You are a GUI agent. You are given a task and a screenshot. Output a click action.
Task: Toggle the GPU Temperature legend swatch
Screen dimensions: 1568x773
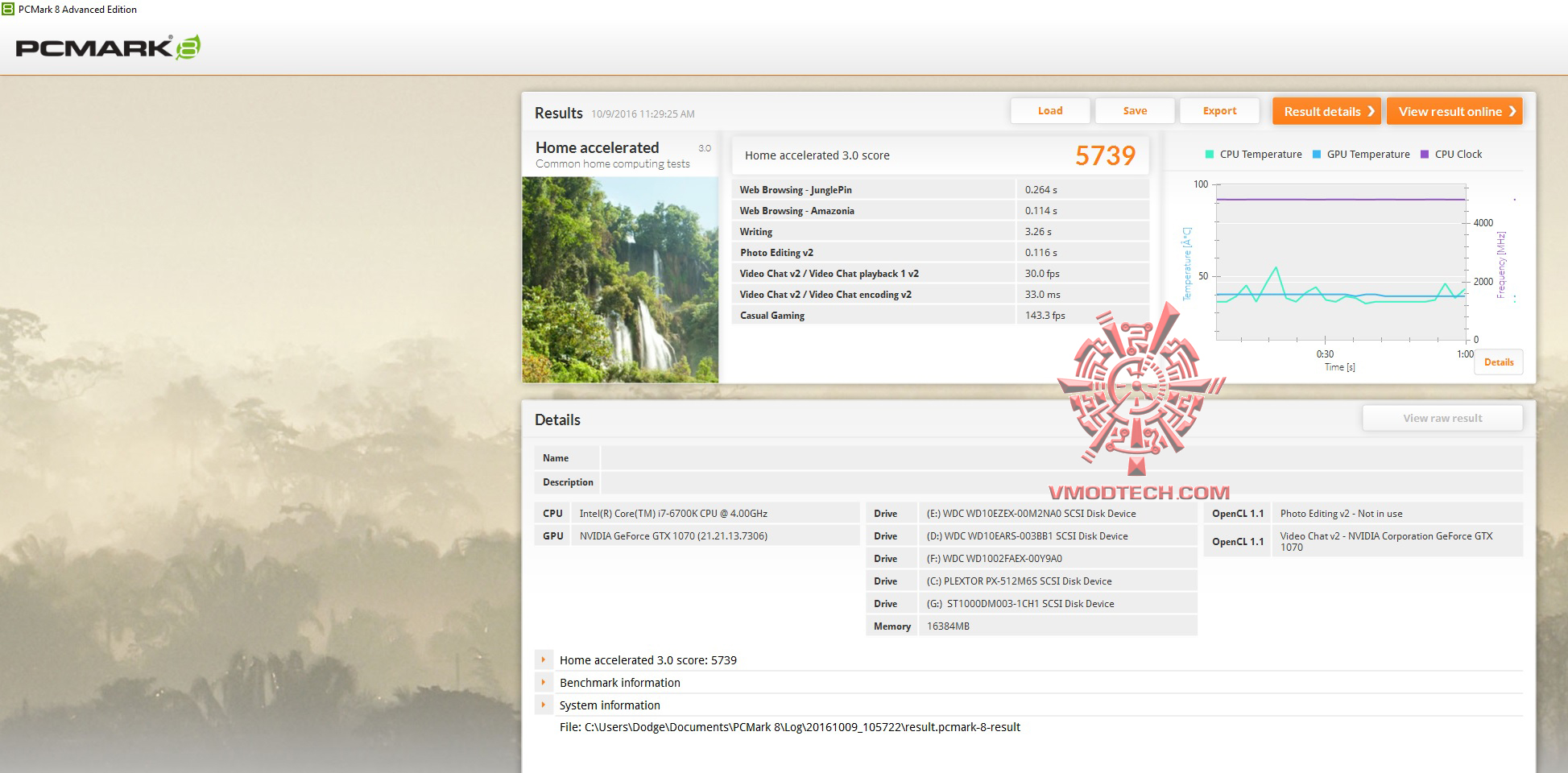tap(1317, 154)
